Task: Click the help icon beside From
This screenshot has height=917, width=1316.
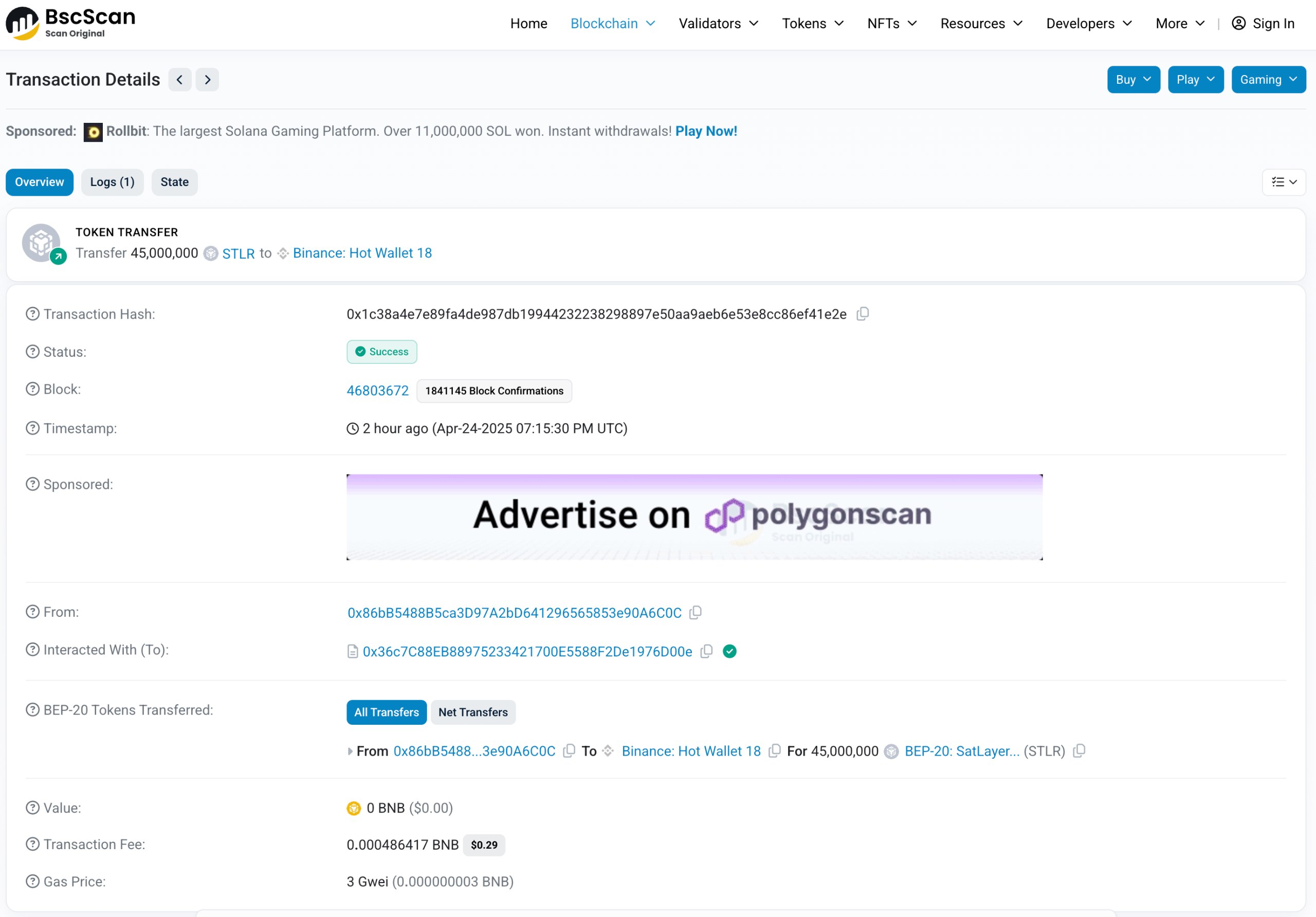Action: tap(33, 612)
